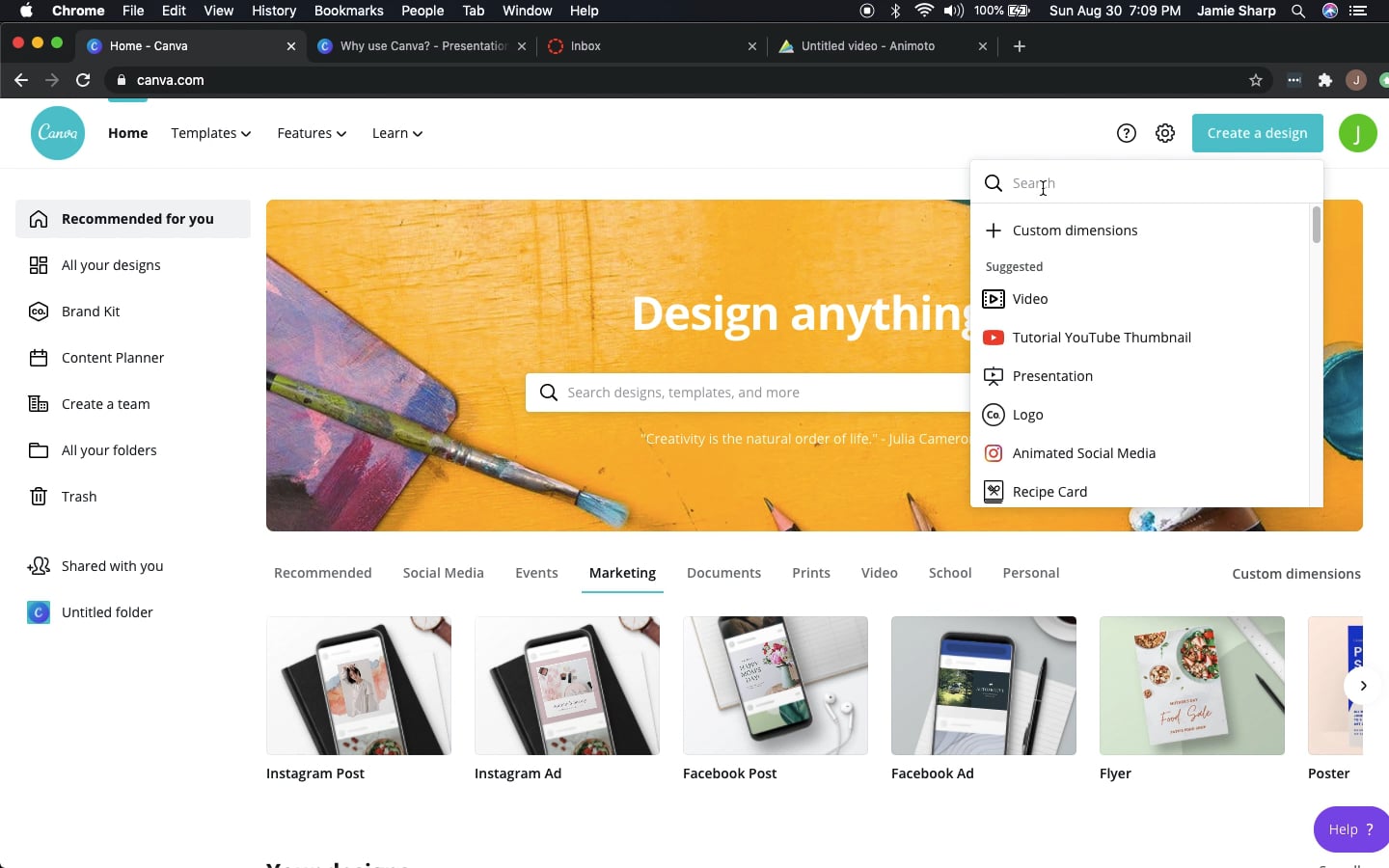Click the magnifier icon in the dropdown search
Viewport: 1389px width, 868px height.
tap(994, 183)
